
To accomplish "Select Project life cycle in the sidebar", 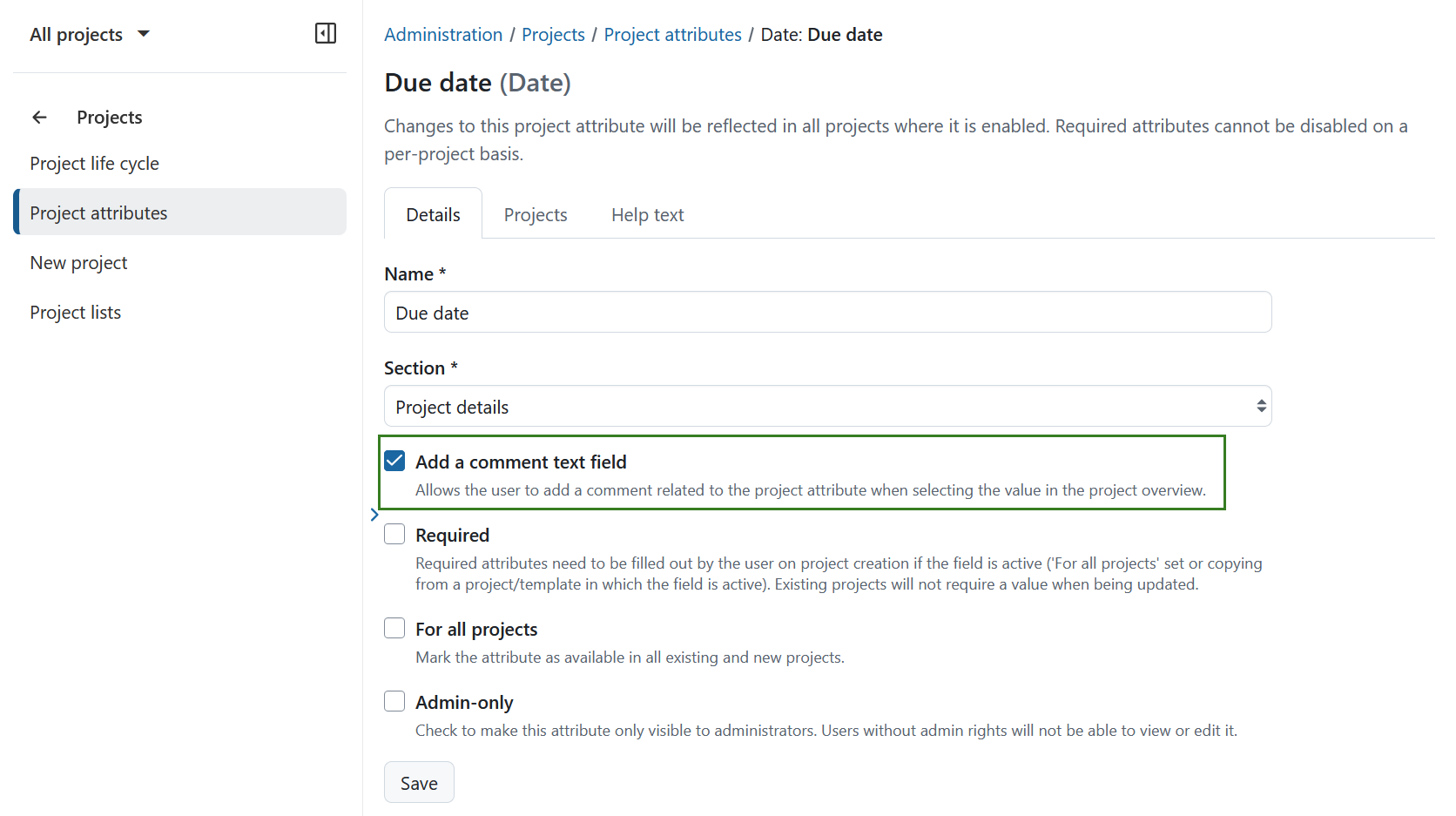I will [94, 163].
